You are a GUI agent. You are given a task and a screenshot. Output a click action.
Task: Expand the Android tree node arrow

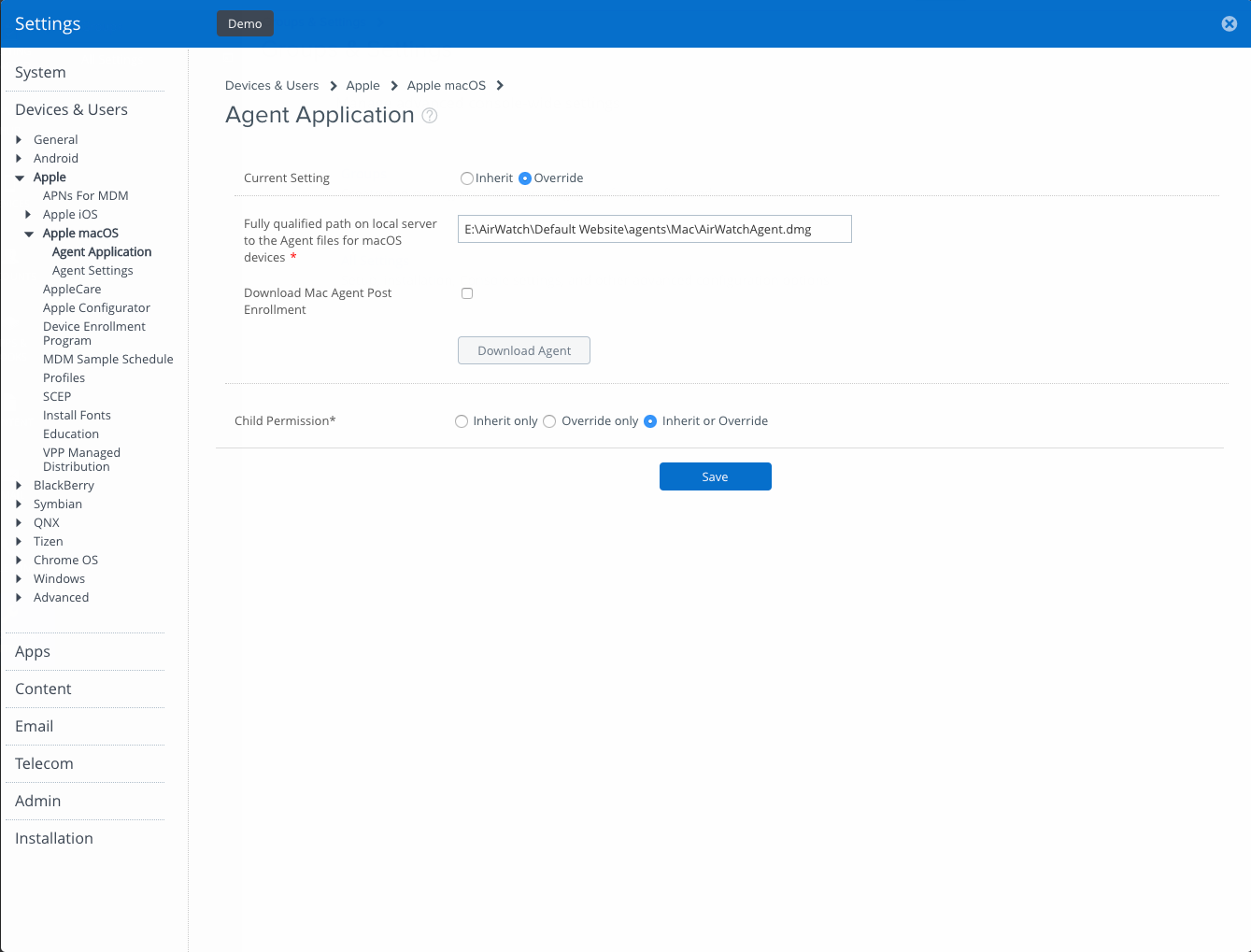point(19,159)
